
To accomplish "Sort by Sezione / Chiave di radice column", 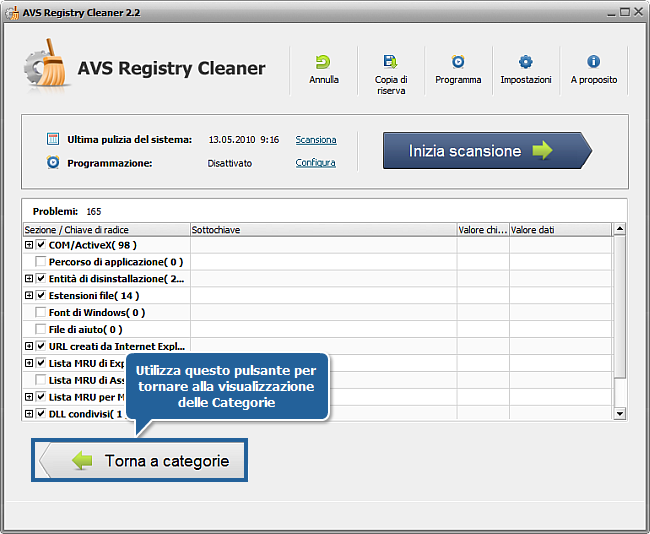I will tap(107, 230).
